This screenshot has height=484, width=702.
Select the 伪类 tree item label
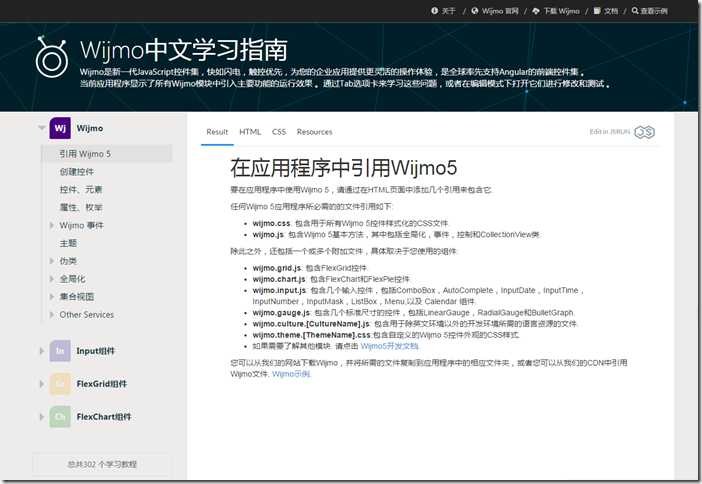(x=68, y=261)
